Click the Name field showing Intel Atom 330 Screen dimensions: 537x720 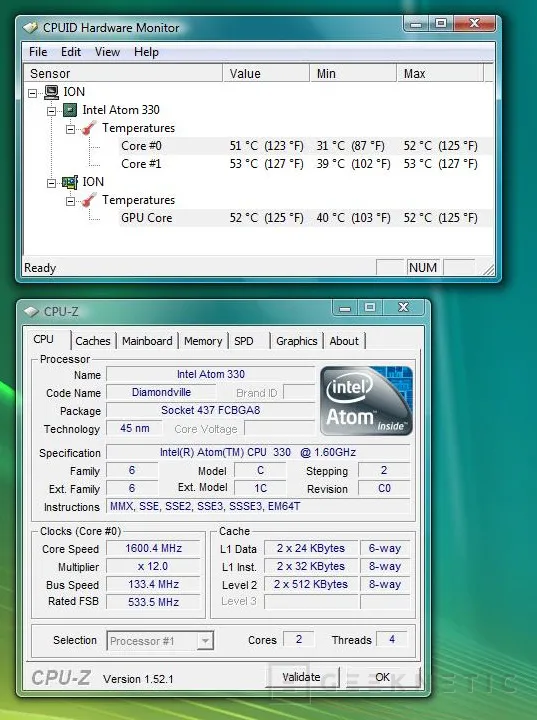pyautogui.click(x=211, y=374)
